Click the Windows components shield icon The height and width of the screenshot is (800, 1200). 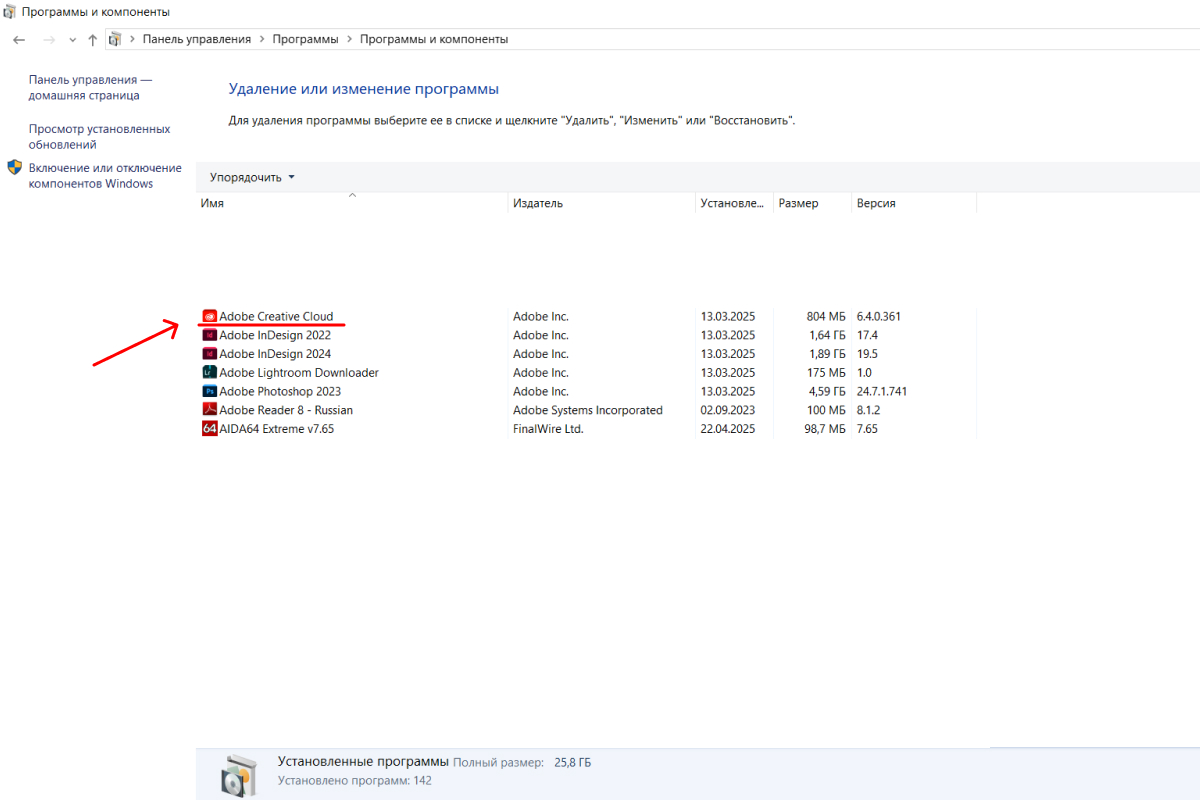[15, 168]
